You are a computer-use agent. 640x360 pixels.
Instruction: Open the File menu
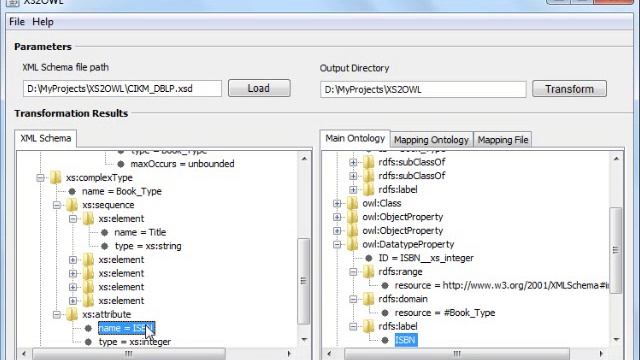pos(17,22)
